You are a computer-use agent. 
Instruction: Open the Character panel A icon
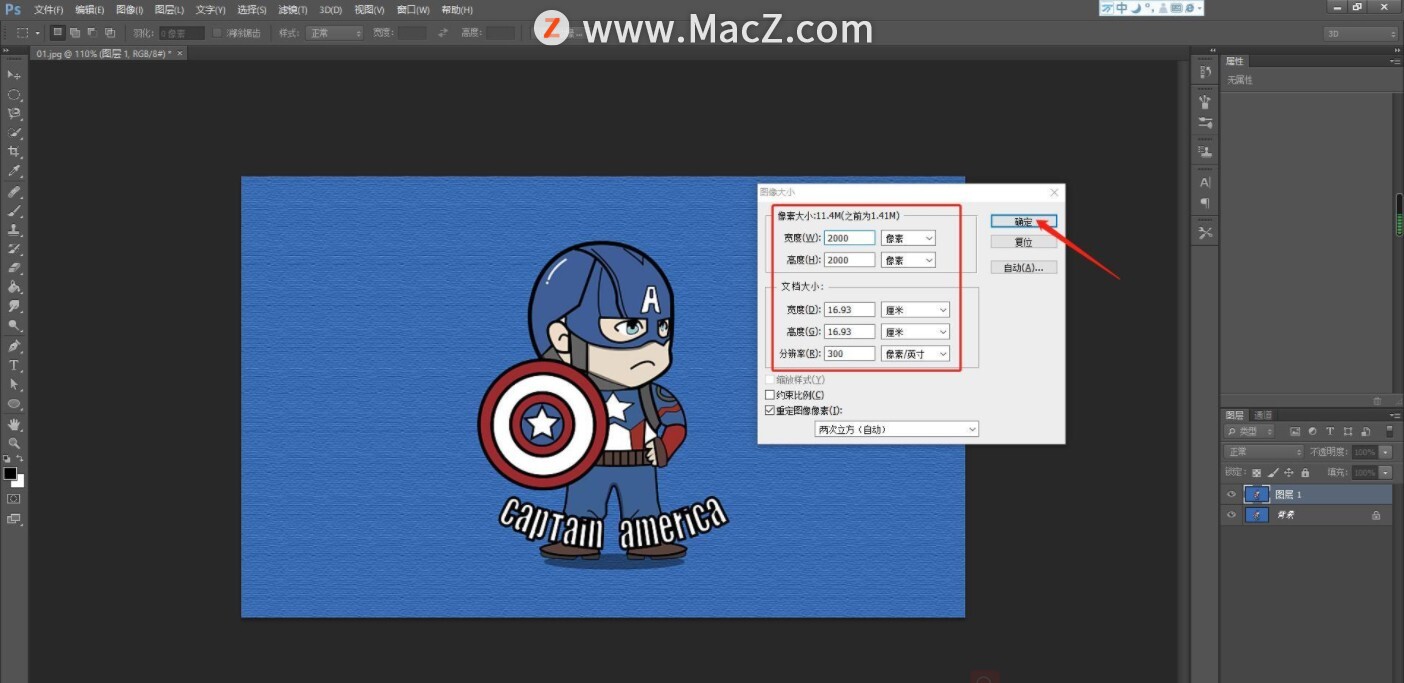point(1205,182)
